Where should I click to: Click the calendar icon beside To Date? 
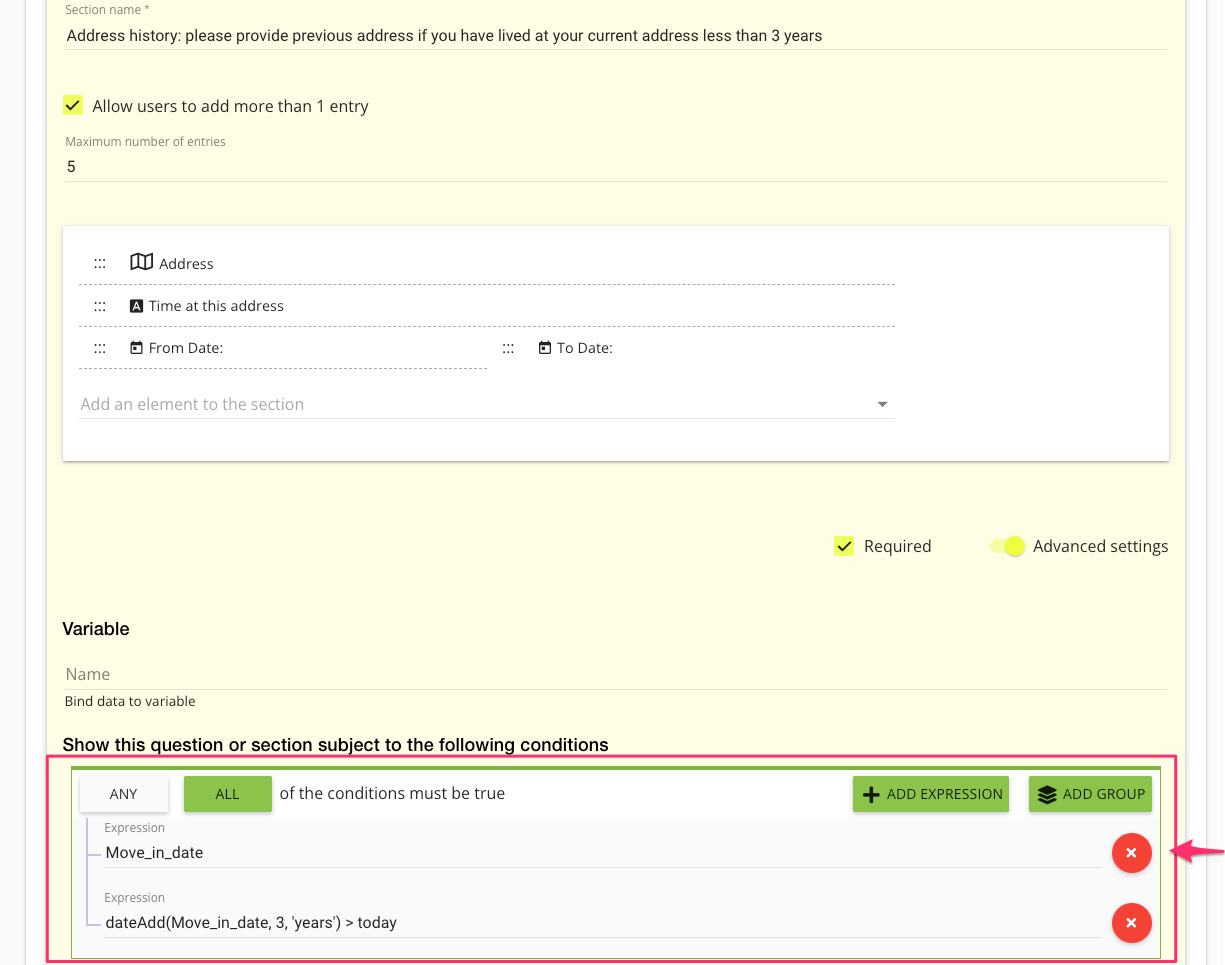coord(545,348)
